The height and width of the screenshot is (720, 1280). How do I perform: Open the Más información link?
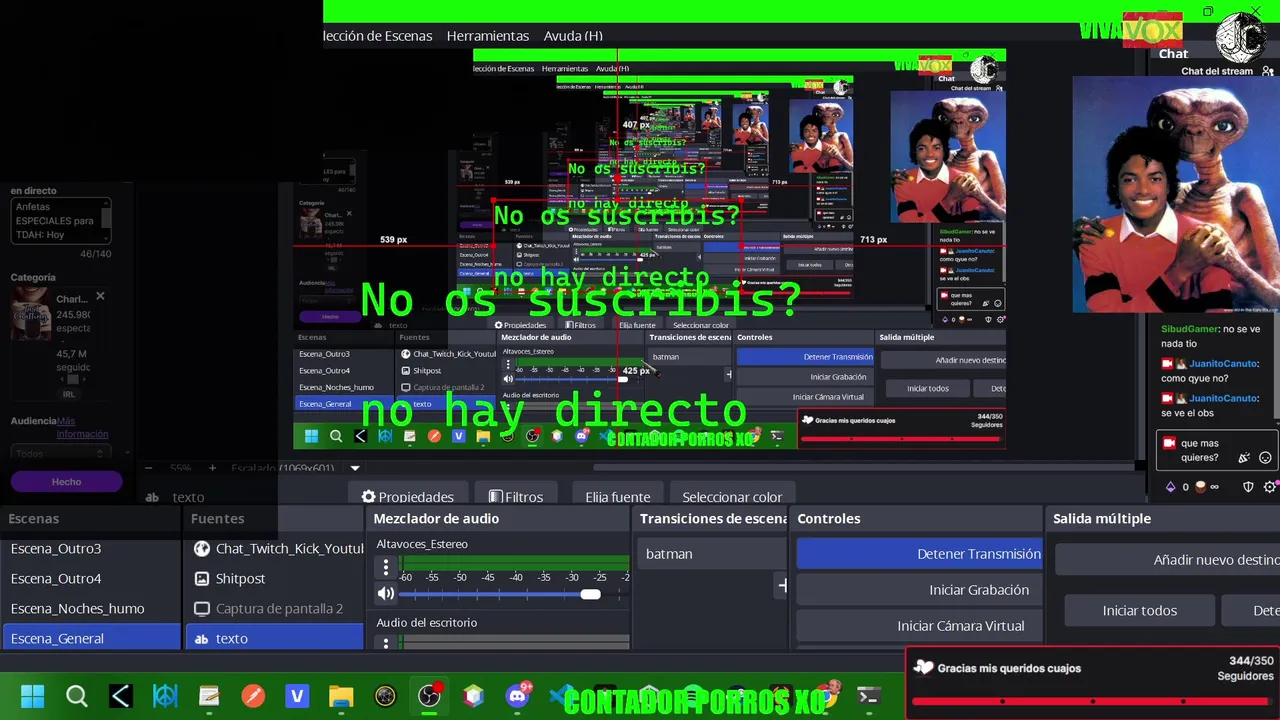(82, 428)
